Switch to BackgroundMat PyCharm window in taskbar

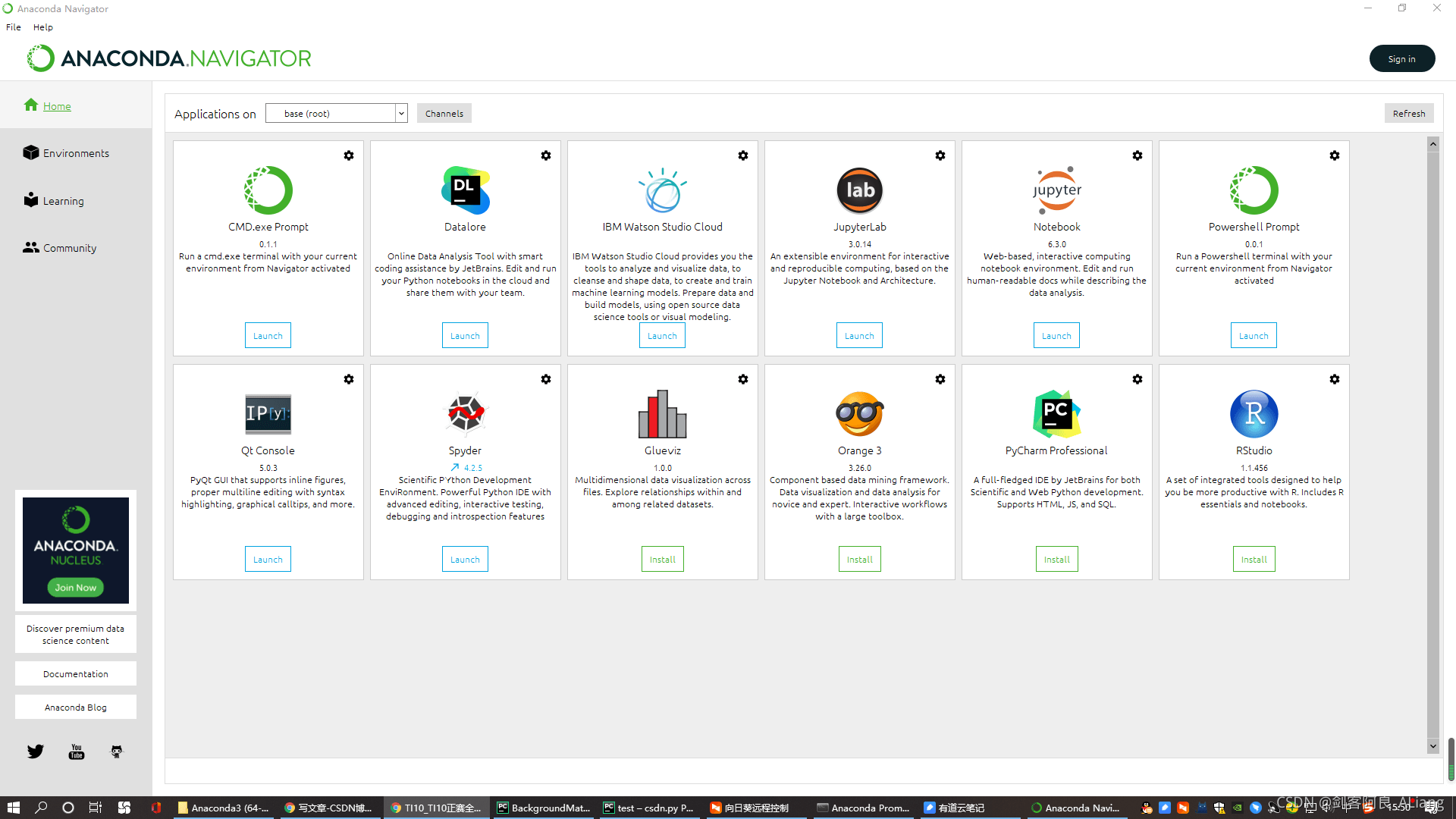[544, 808]
